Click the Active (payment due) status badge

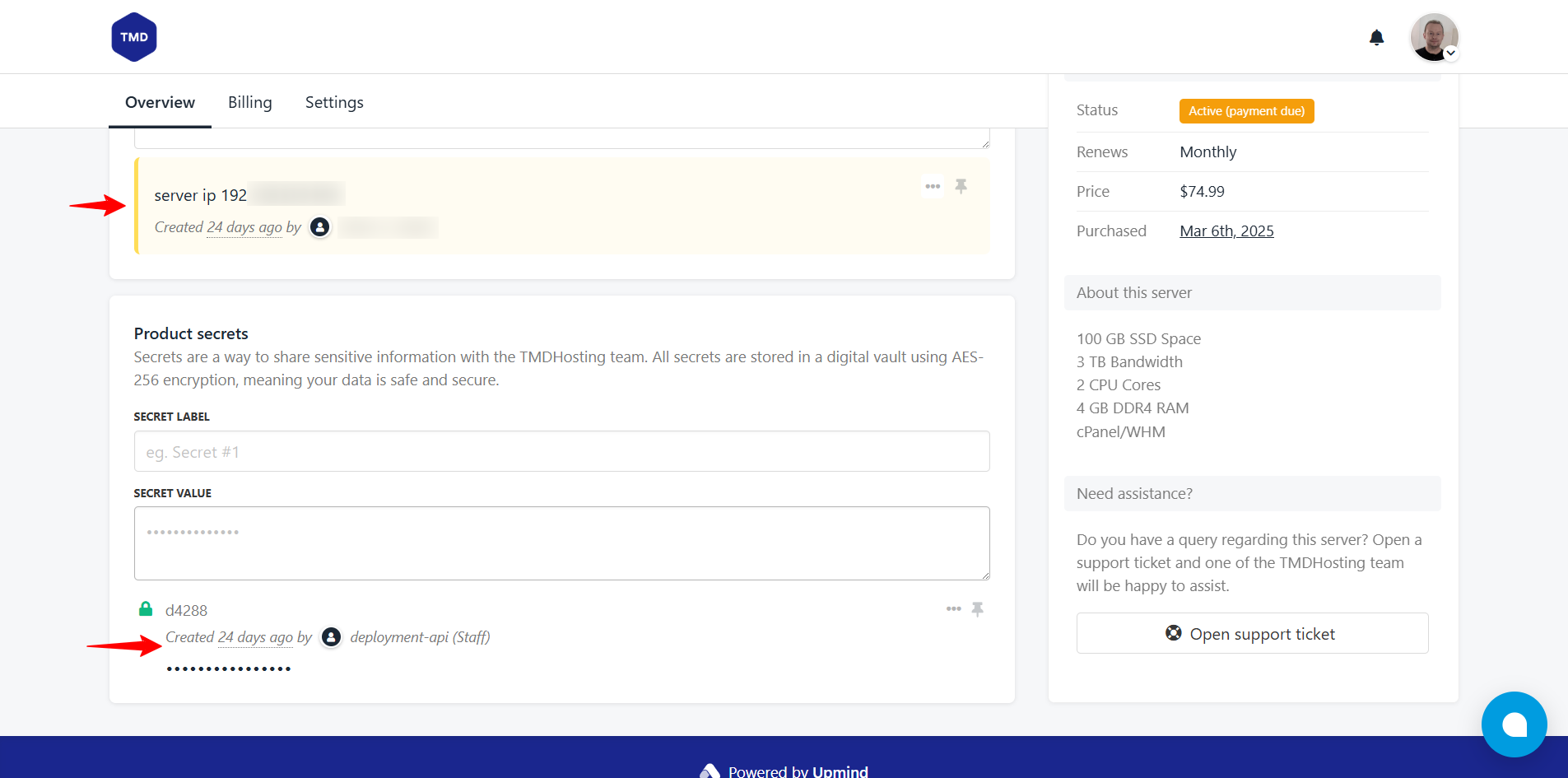[1246, 111]
